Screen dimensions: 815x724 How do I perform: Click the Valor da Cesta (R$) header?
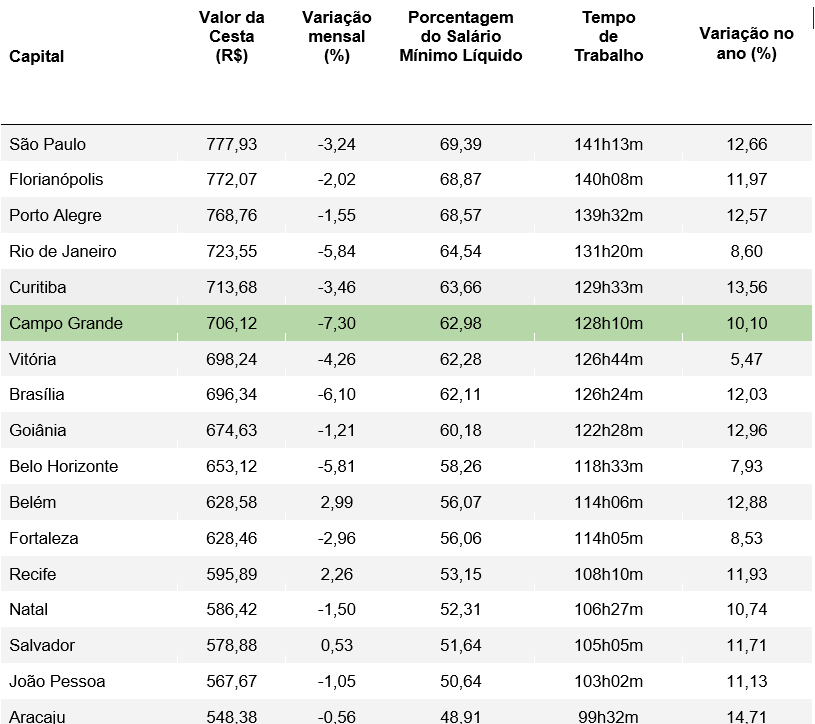click(x=231, y=36)
